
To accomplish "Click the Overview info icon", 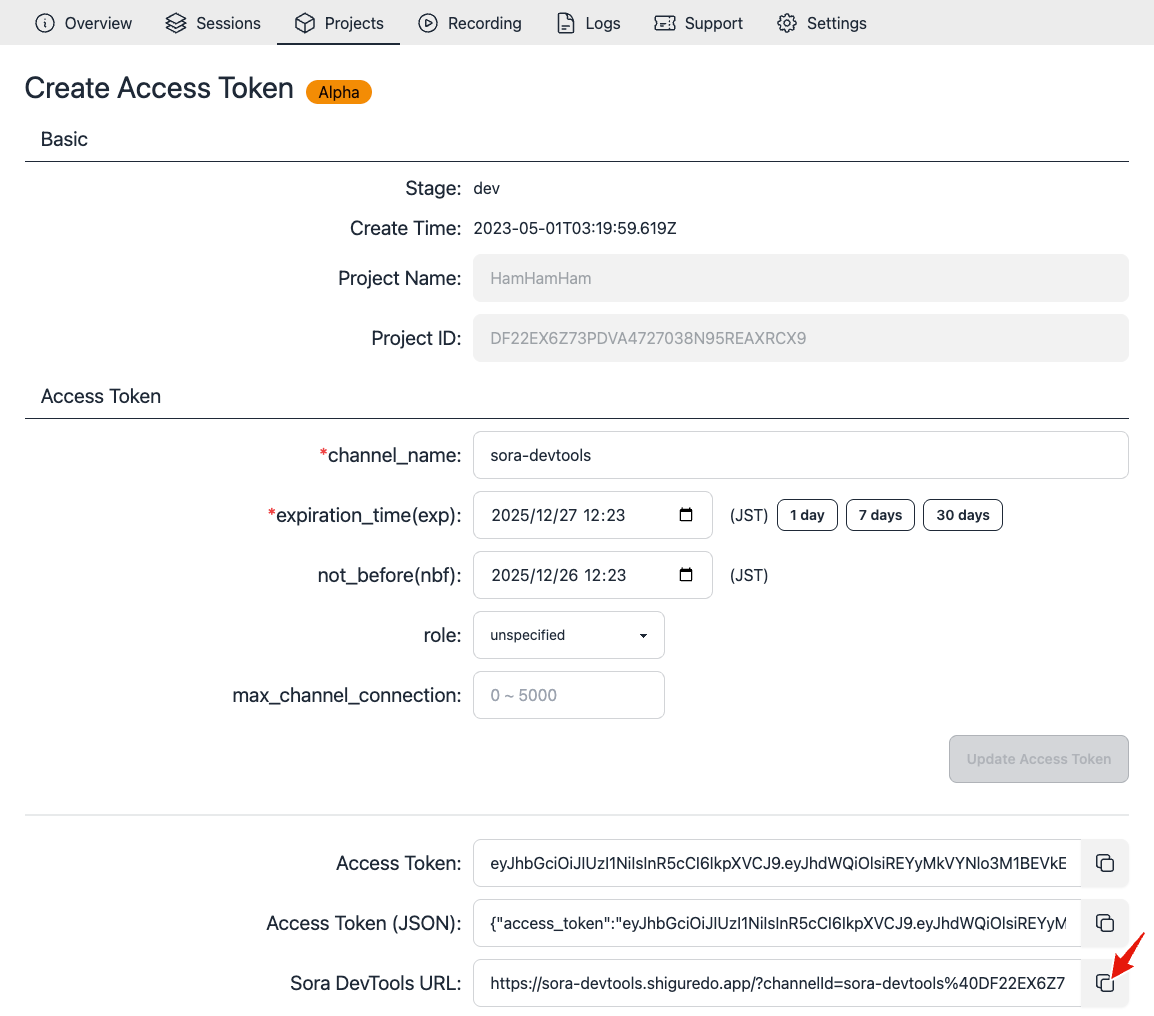I will [x=45, y=23].
